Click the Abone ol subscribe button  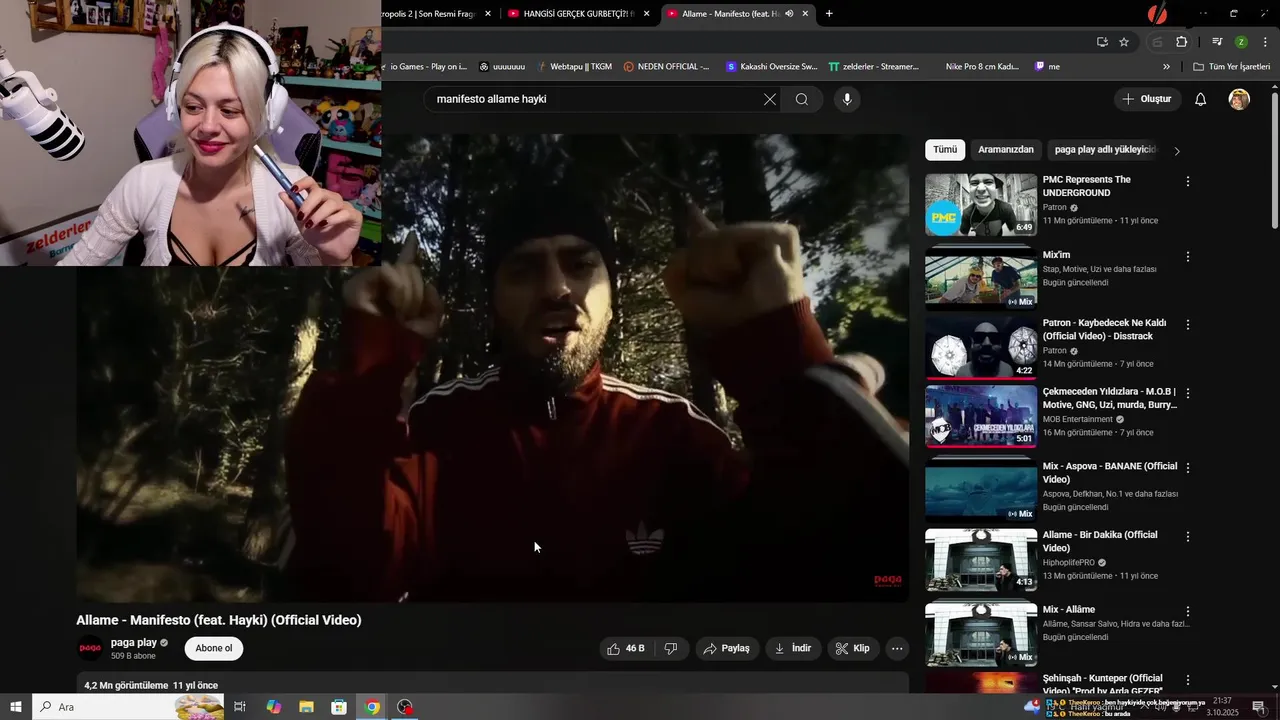[x=214, y=648]
